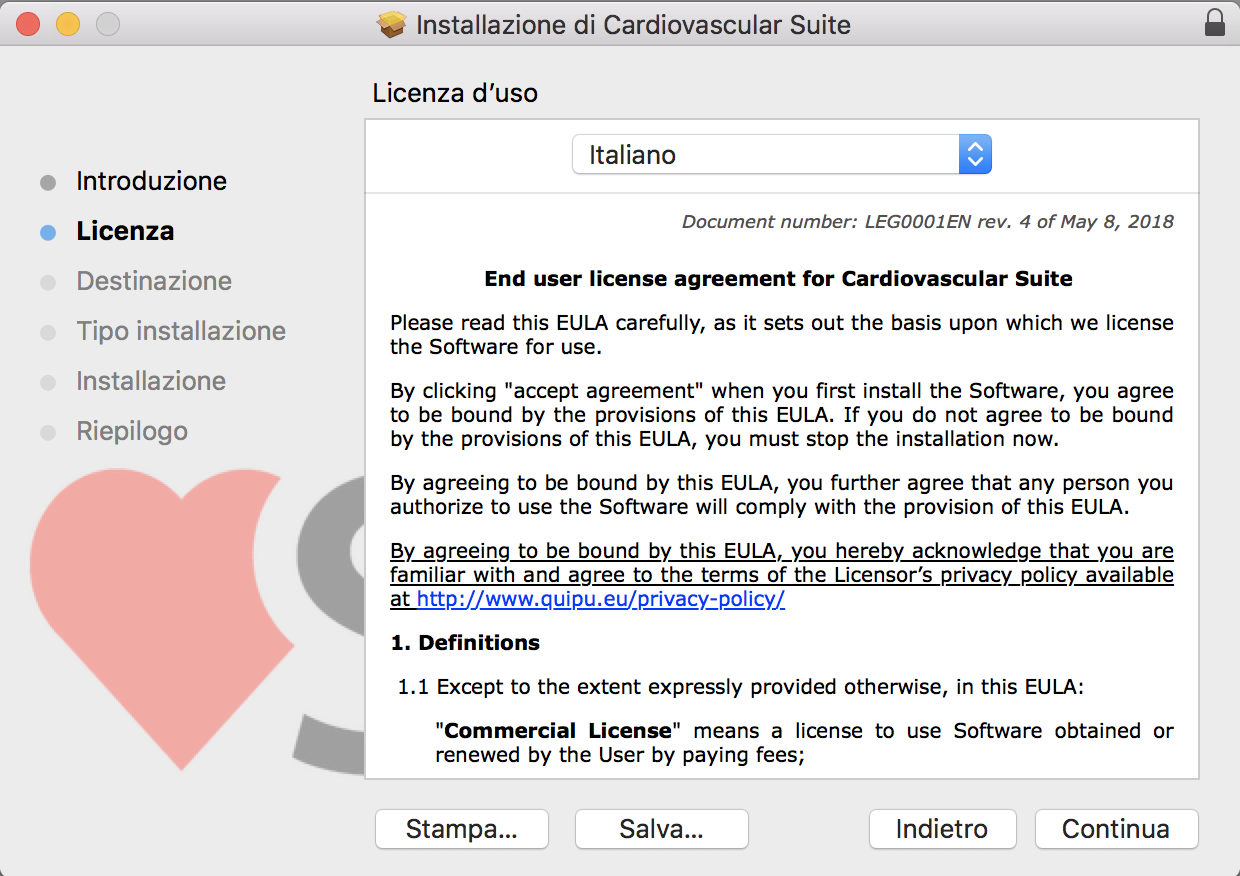Click the Tipo installazione step
The image size is (1240, 876).
click(181, 331)
